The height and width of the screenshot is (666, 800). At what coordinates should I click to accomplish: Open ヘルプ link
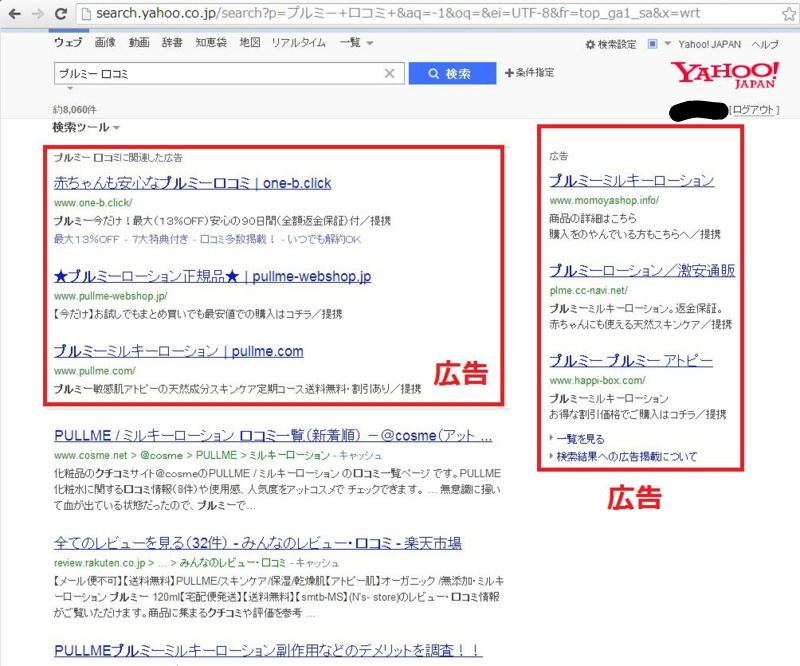point(765,44)
